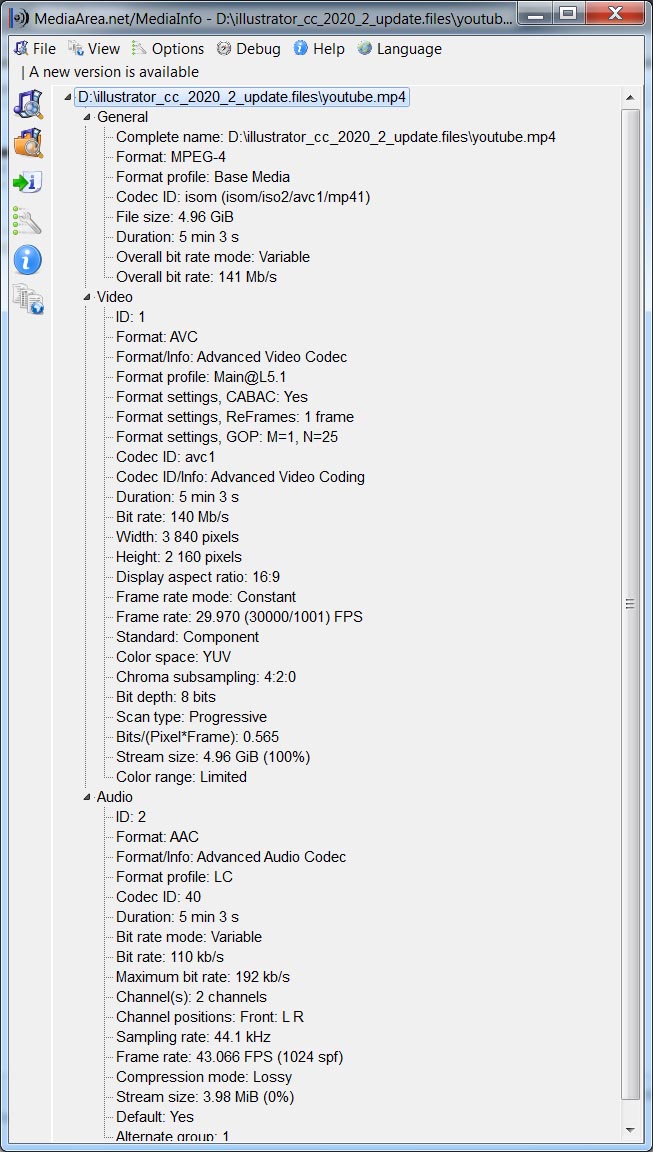Collapse the Video section
Viewport: 653px width, 1152px height.
(x=87, y=298)
